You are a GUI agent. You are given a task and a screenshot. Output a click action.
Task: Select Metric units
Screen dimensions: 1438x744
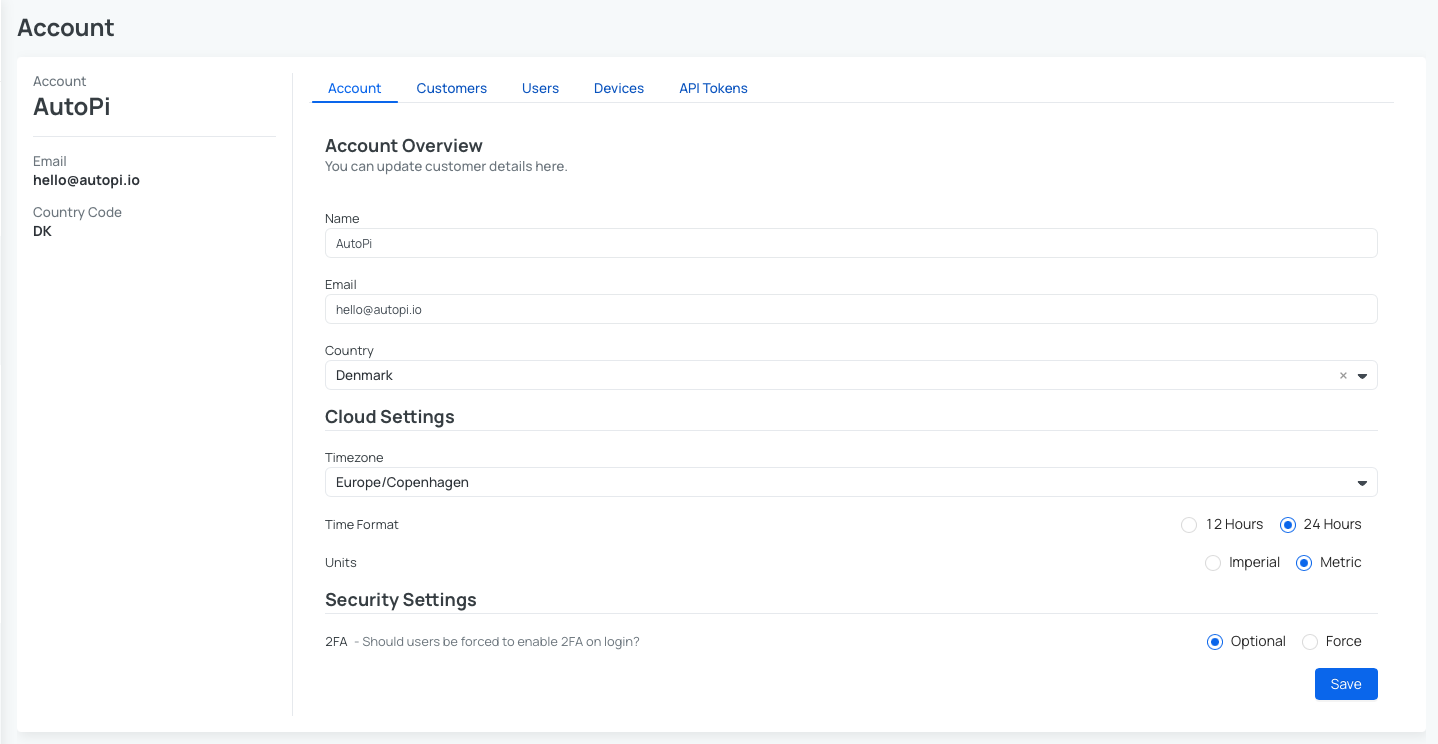pyautogui.click(x=1303, y=562)
